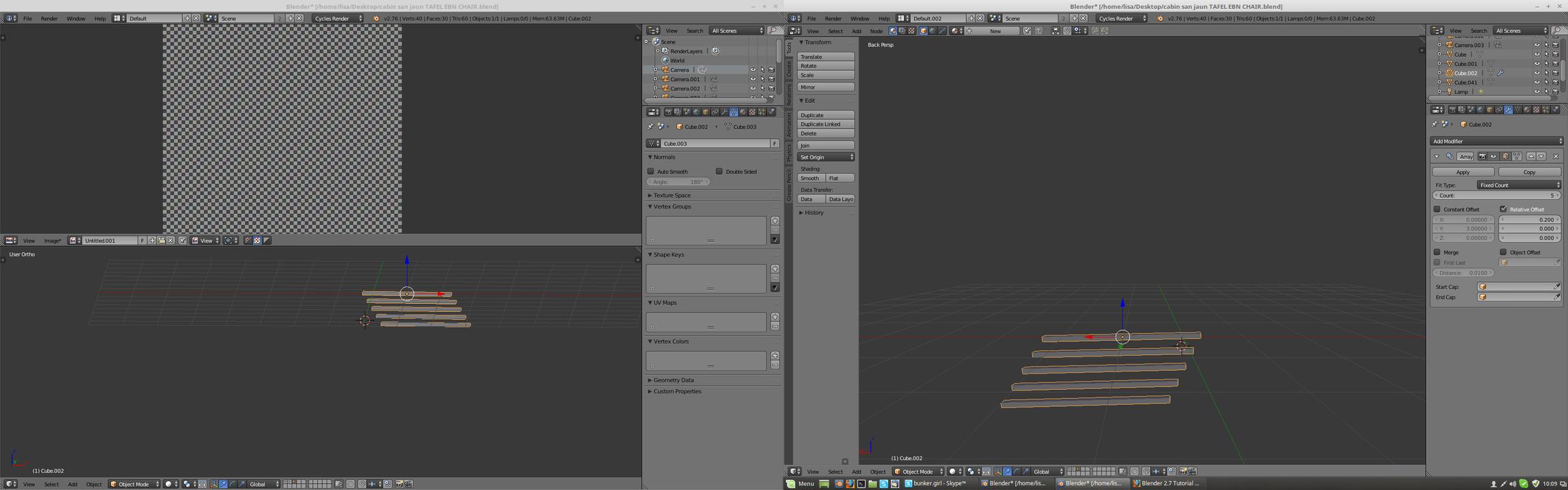Open File menu in left Blender window
Viewport: 1568px width, 490px height.
(x=27, y=18)
